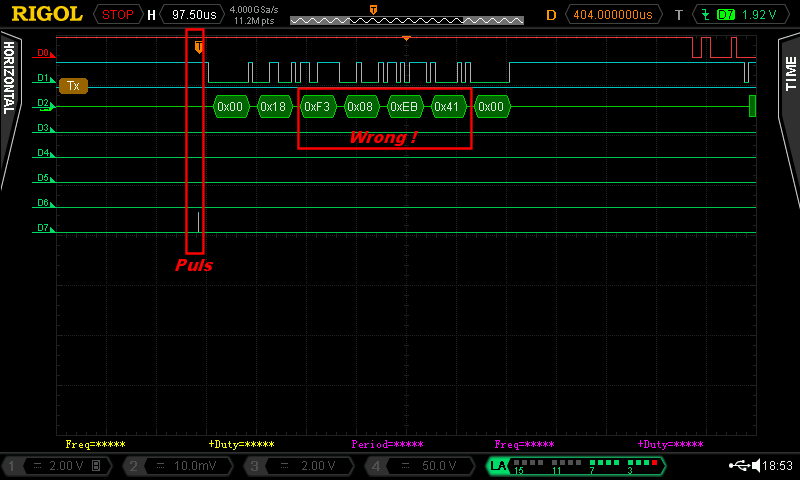Image resolution: width=800 pixels, height=480 pixels.
Task: Click the small pulse spike on D7 trace
Action: point(198,222)
